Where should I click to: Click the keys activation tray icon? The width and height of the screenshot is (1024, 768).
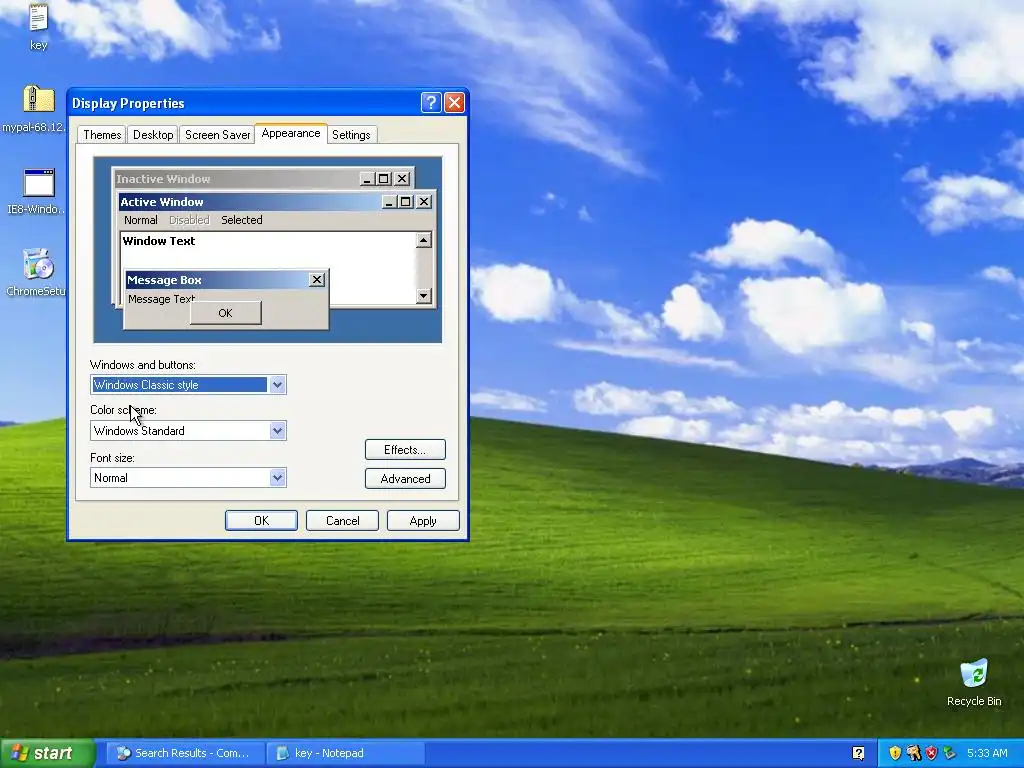tap(913, 753)
